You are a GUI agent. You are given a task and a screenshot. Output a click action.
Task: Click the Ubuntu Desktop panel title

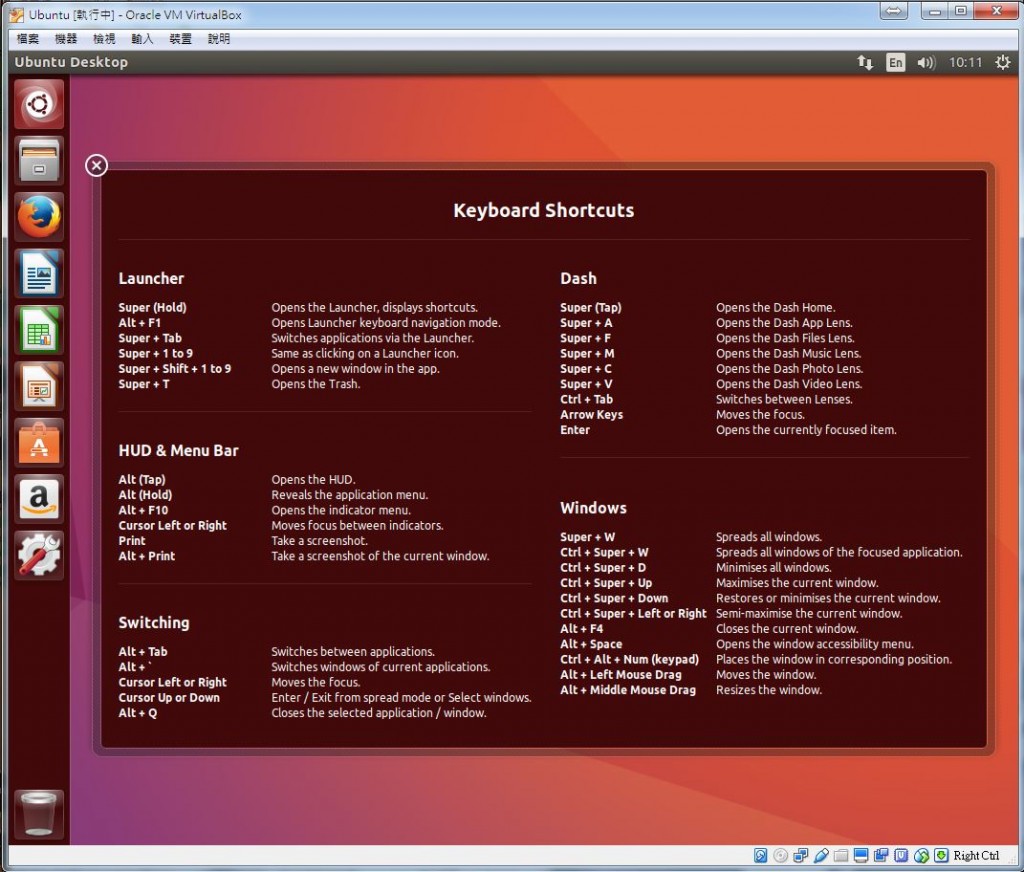click(71, 62)
